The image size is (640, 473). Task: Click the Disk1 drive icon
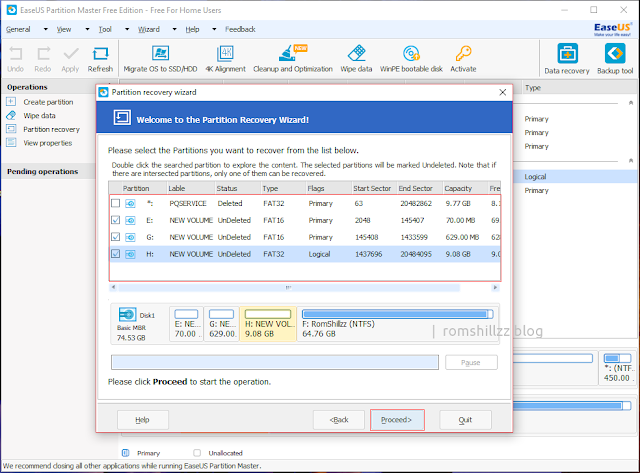127,315
